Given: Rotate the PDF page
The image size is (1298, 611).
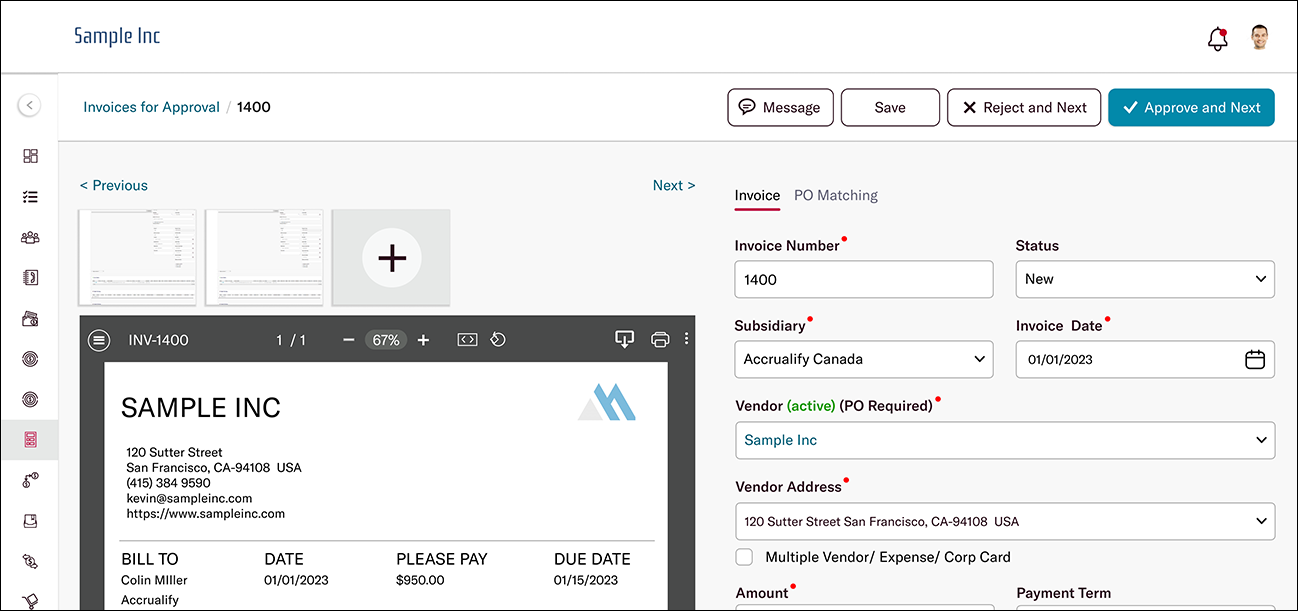Looking at the screenshot, I should point(498,340).
